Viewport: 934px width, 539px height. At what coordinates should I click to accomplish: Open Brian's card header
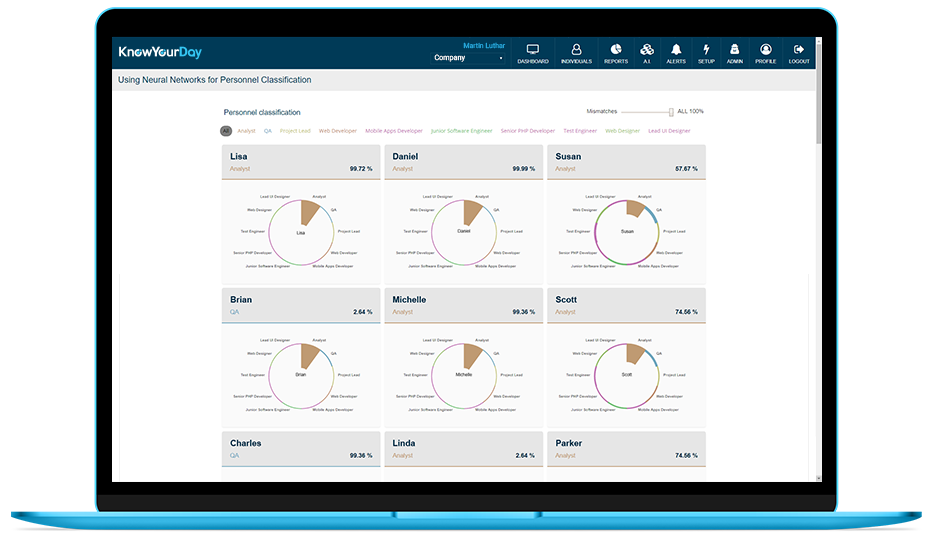point(301,306)
